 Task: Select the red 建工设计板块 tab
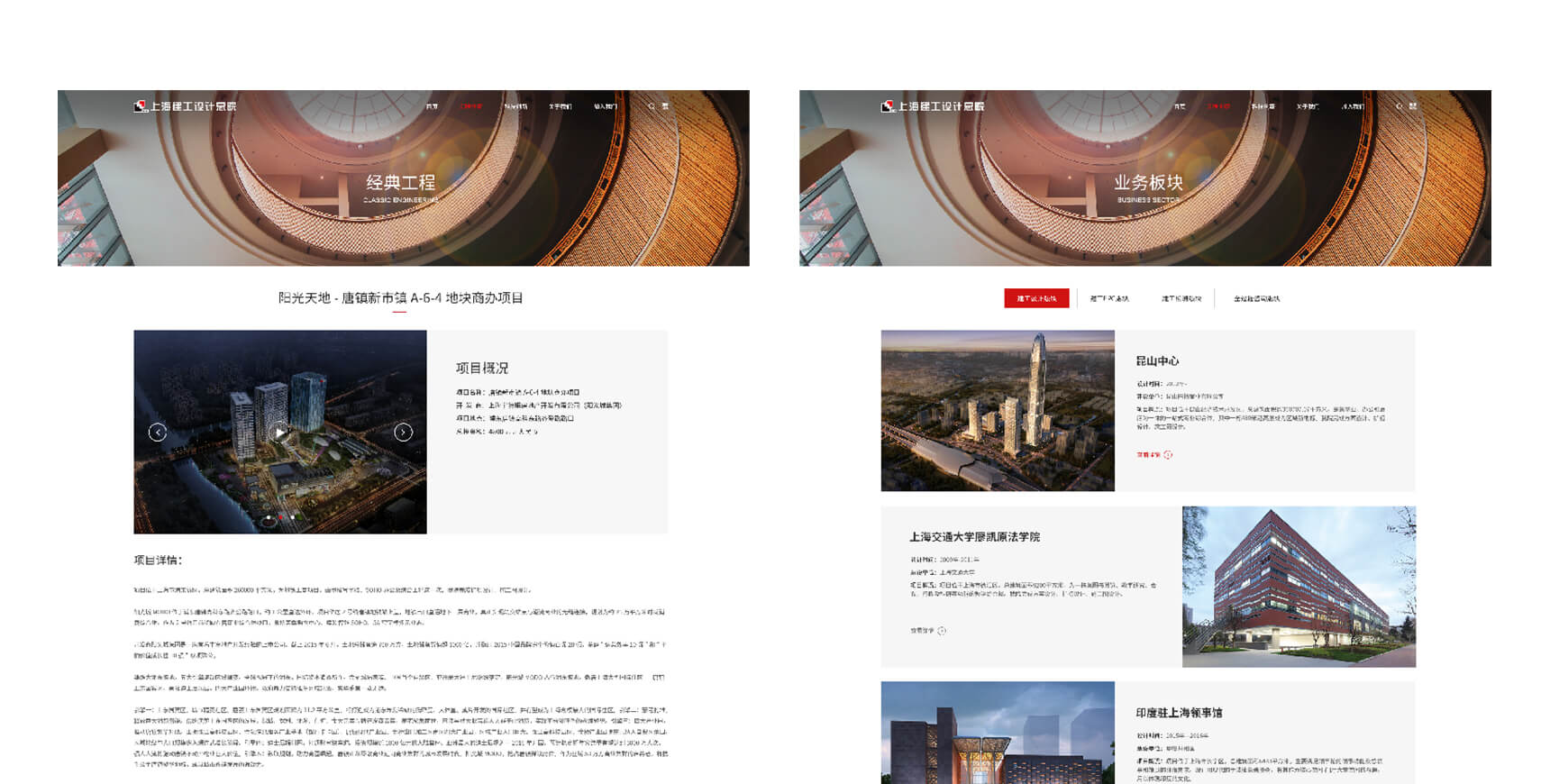click(1036, 298)
